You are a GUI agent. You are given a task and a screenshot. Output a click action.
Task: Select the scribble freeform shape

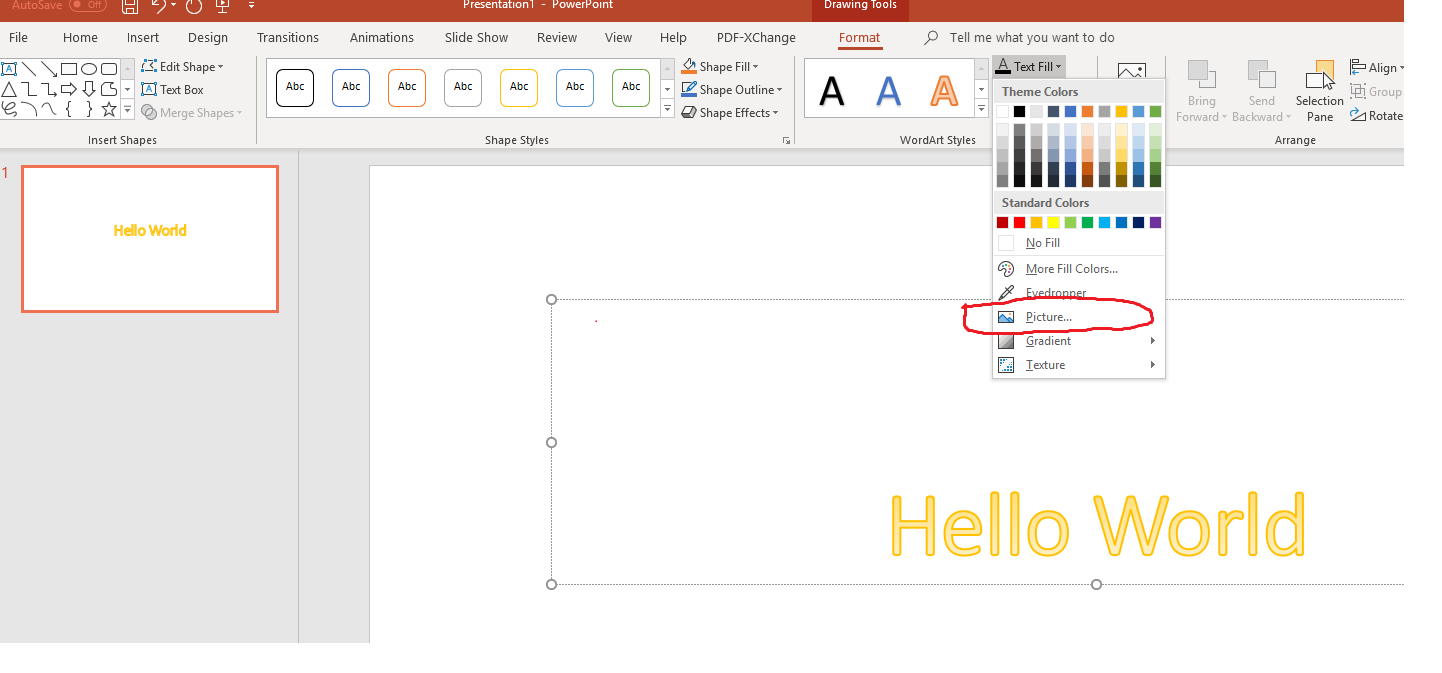pyautogui.click(x=9, y=109)
